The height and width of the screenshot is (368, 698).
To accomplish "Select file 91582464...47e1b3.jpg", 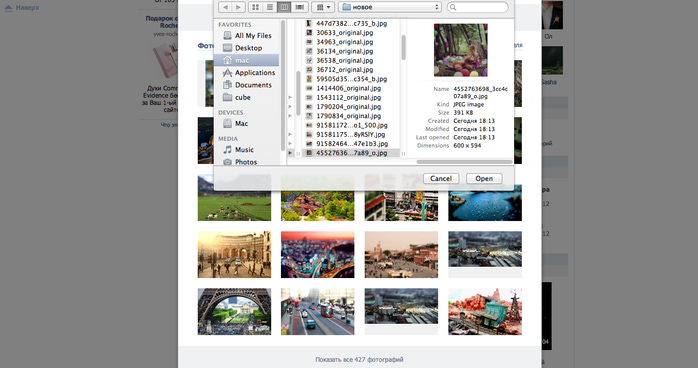I will tap(351, 144).
